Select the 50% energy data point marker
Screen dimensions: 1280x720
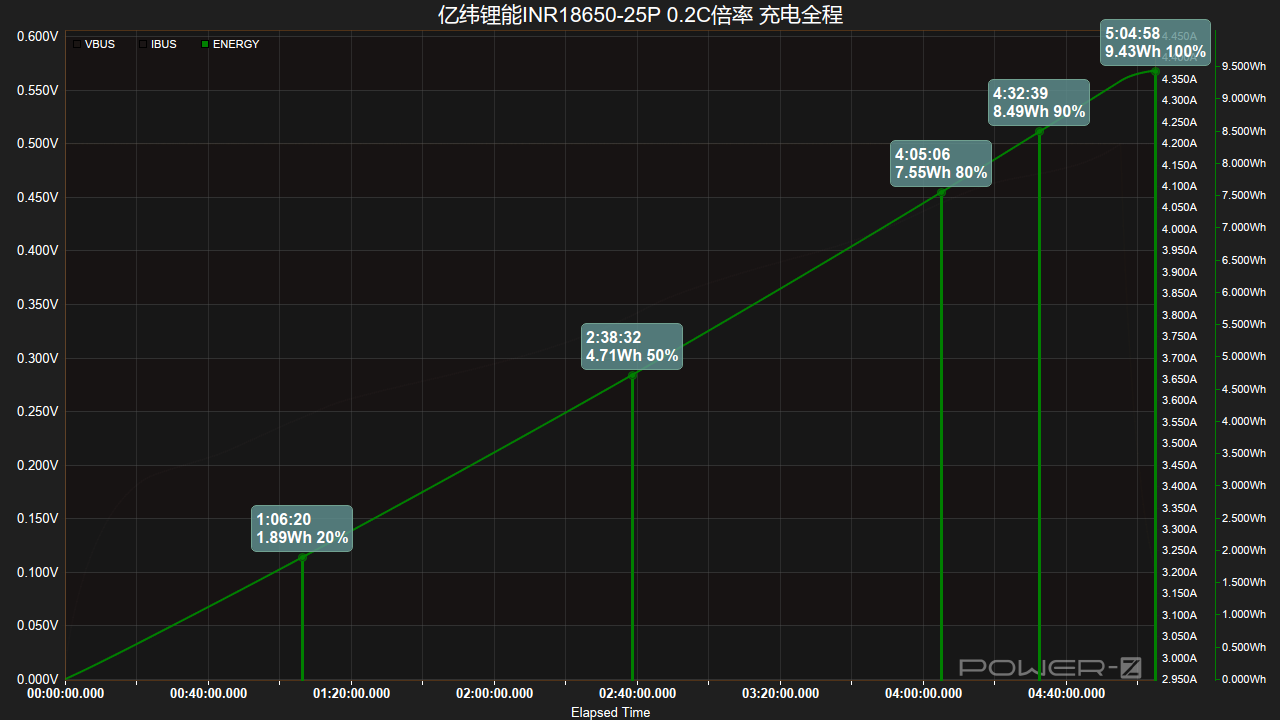(x=633, y=375)
